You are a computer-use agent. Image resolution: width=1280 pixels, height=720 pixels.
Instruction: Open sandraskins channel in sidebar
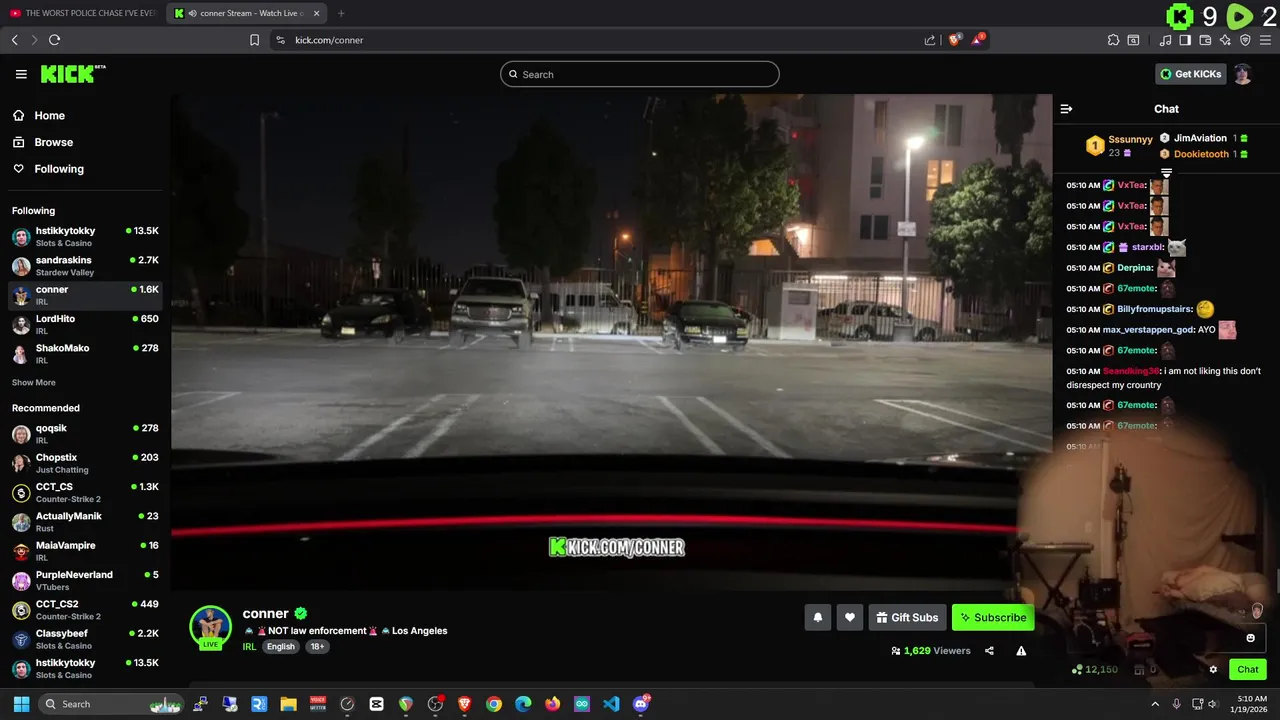point(85,266)
